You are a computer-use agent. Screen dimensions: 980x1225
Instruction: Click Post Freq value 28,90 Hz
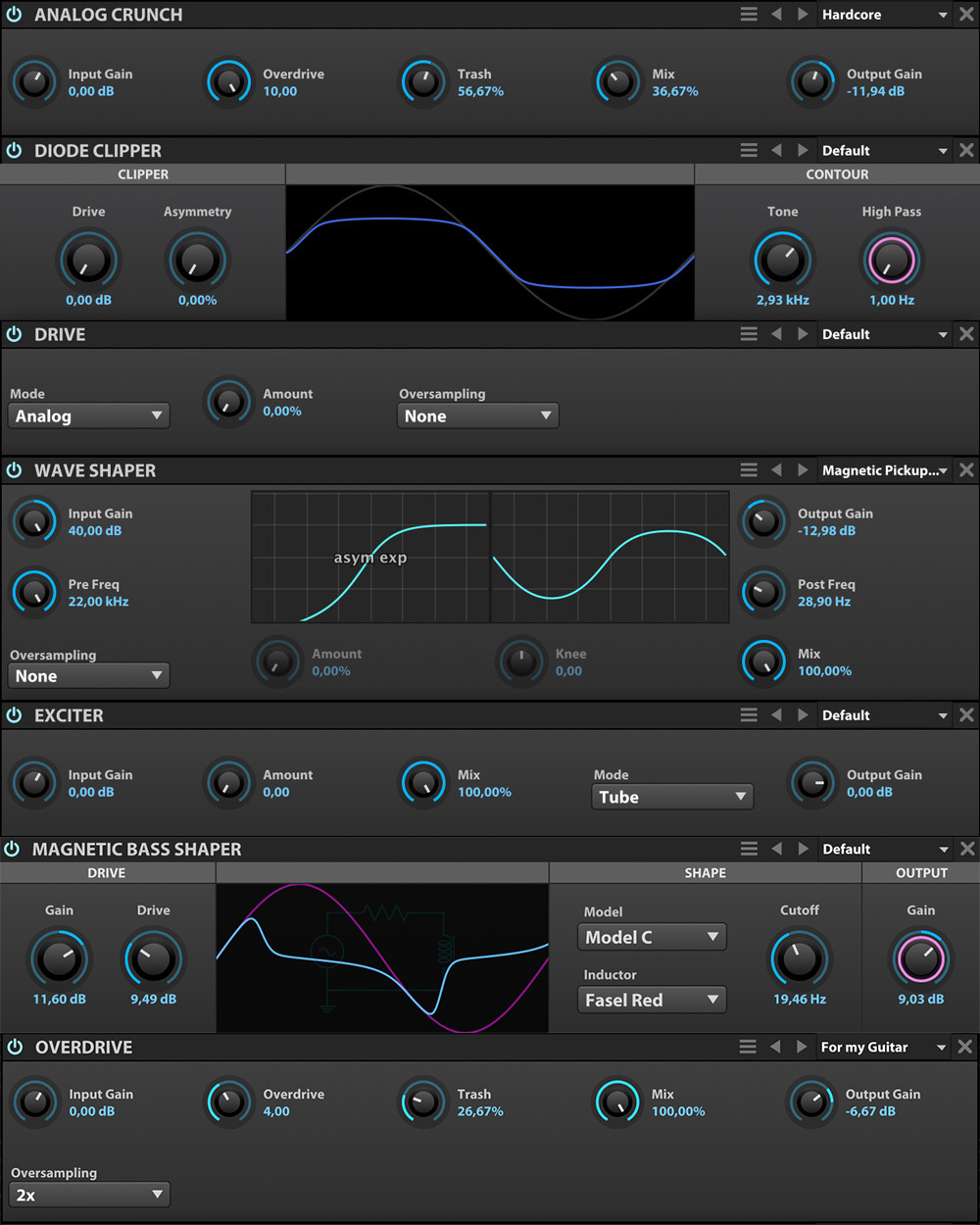(824, 602)
